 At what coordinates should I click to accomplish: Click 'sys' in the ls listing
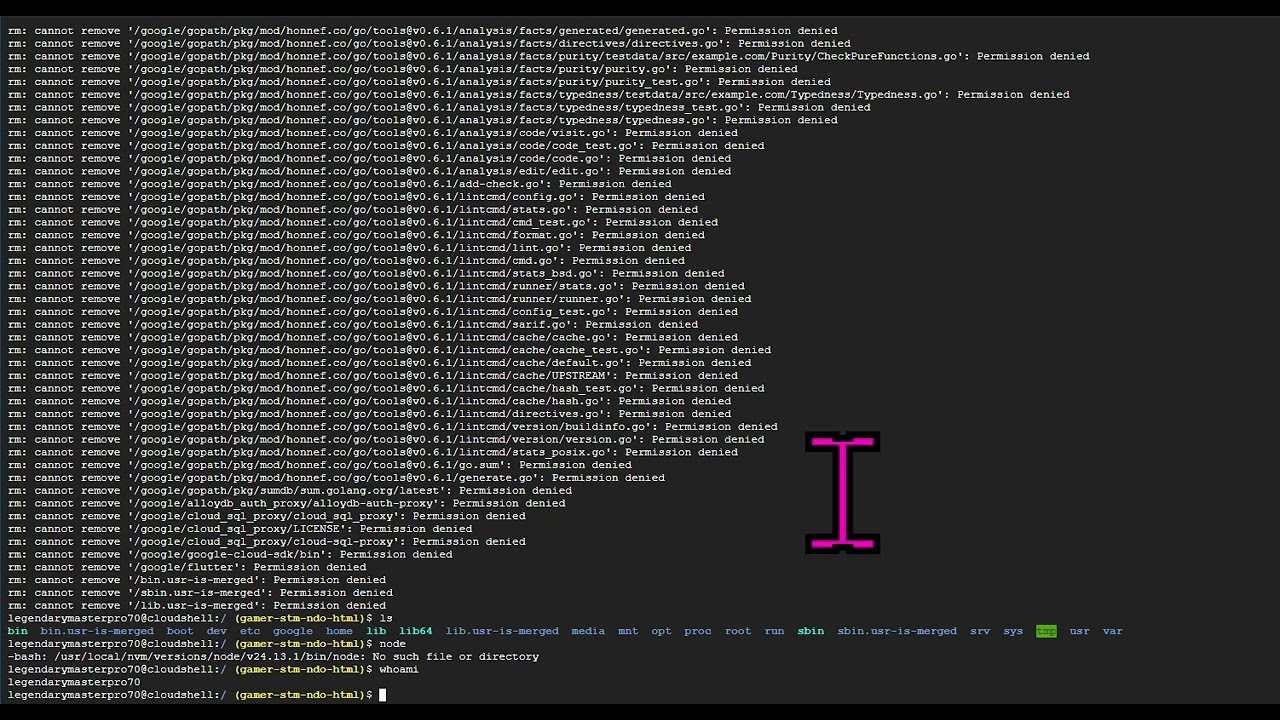coord(1013,631)
